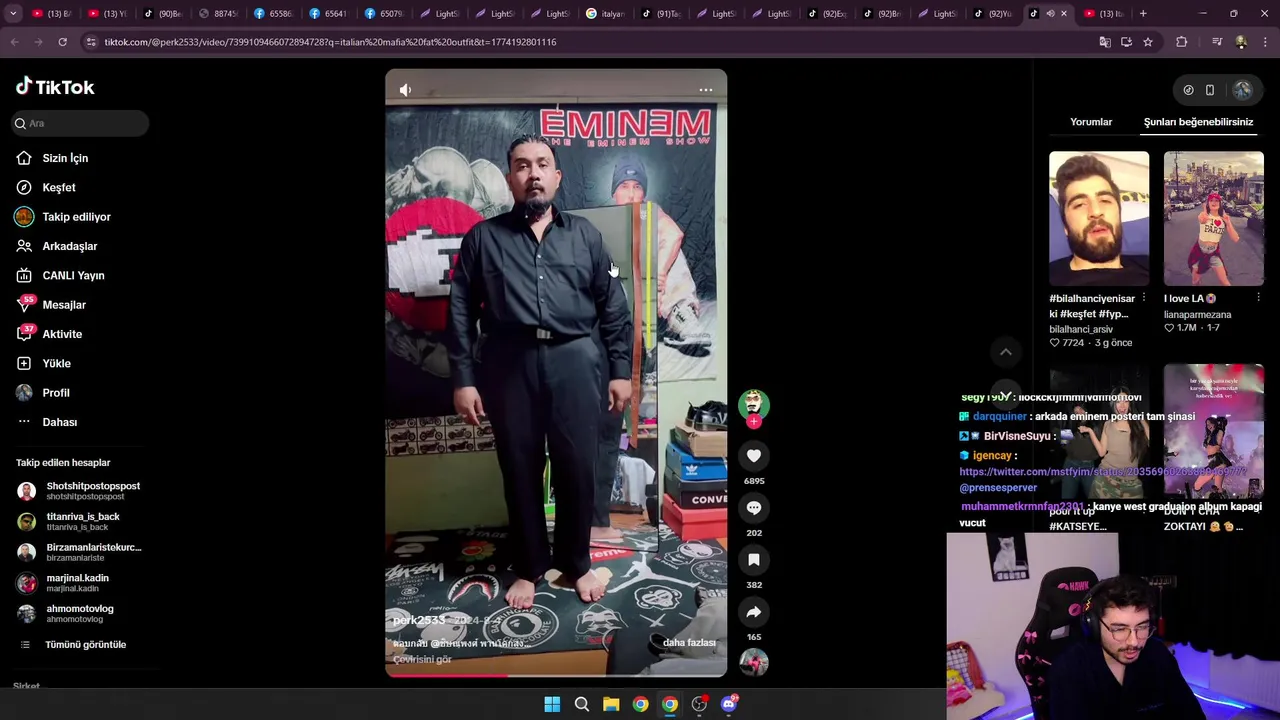Viewport: 1280px width, 720px height.
Task: Click perk2533 username on video
Action: [419, 621]
